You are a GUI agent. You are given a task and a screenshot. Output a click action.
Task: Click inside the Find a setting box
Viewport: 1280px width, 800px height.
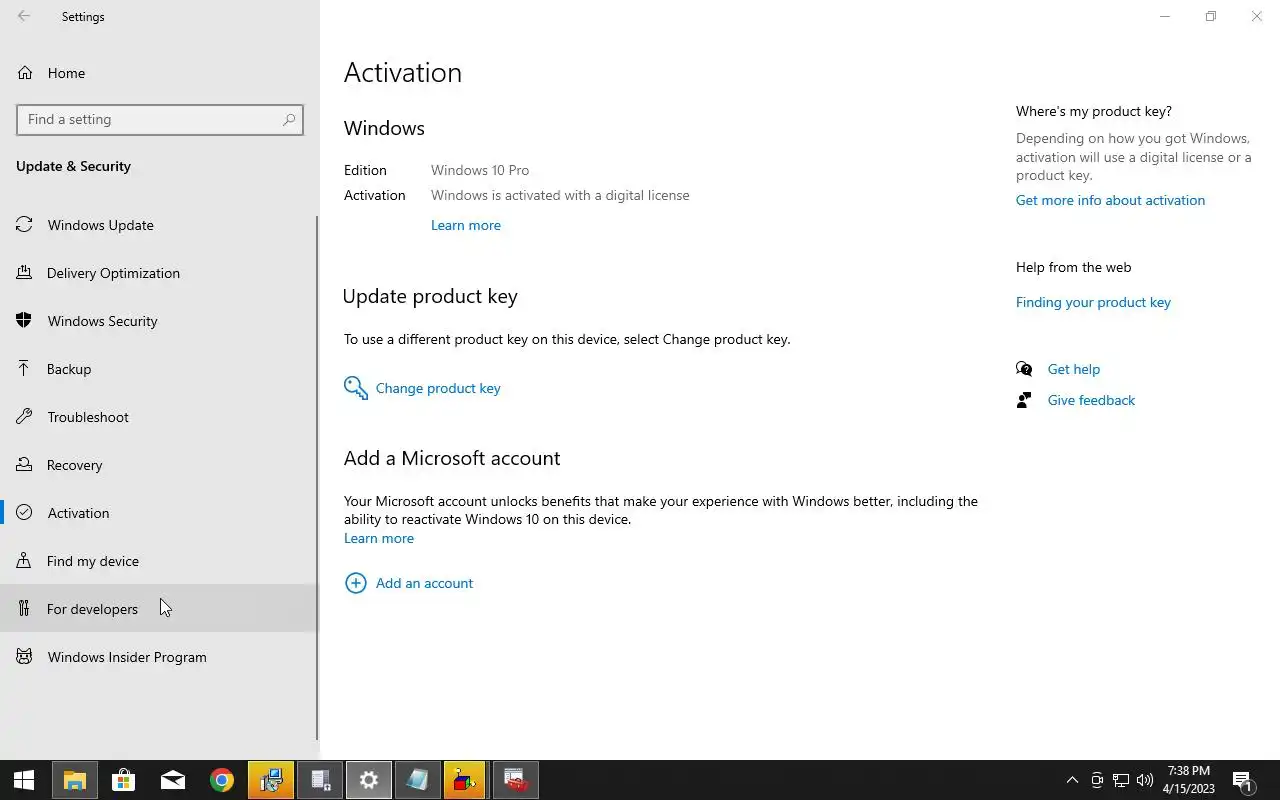(x=160, y=119)
